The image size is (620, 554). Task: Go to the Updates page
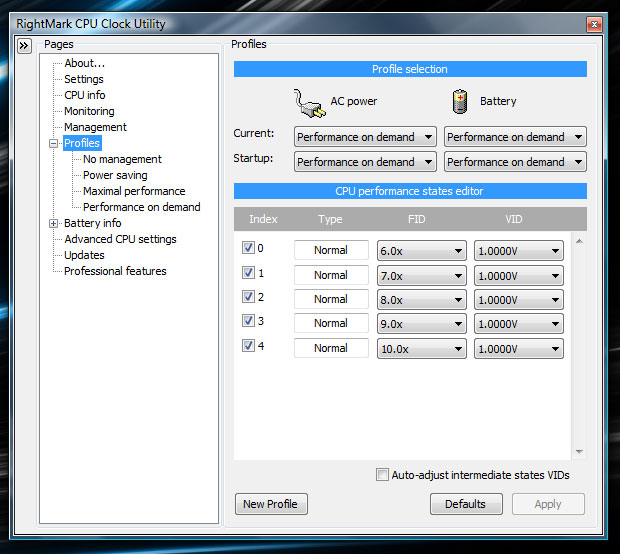pos(84,255)
